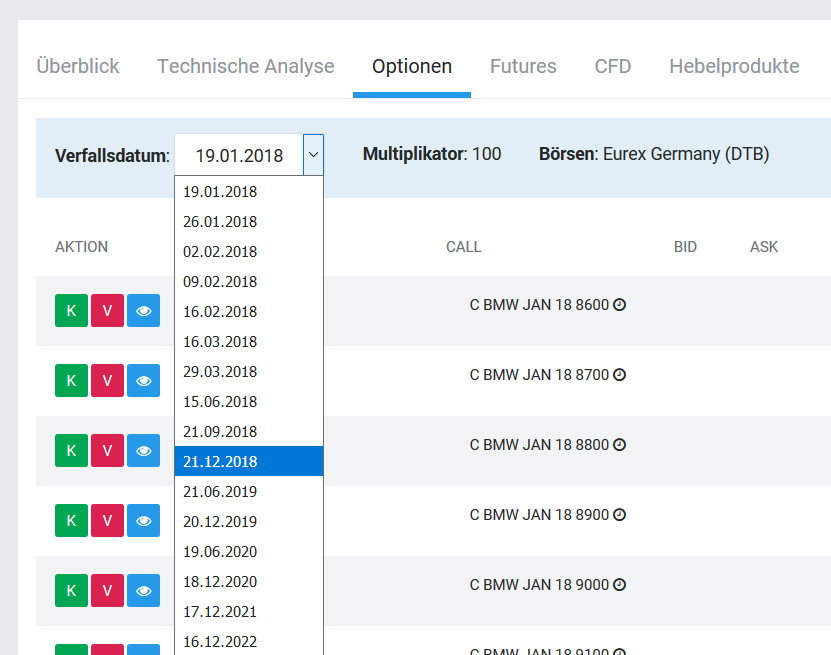Toggle eye watch icon for 8600 call

pyautogui.click(x=144, y=311)
